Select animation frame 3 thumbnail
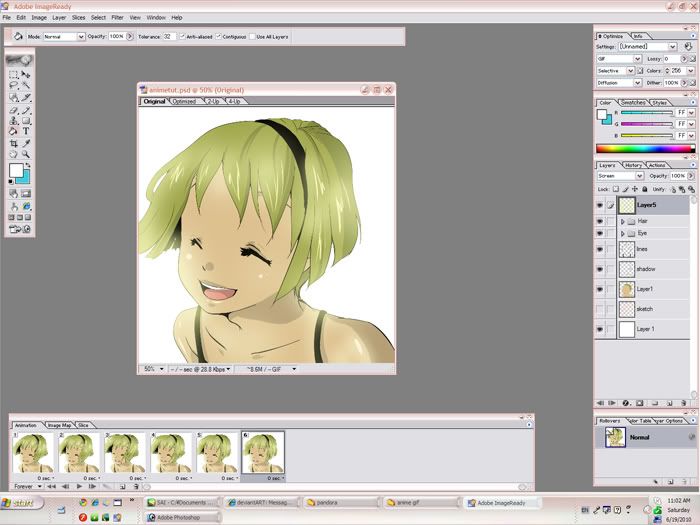Viewport: 700px width, 525px height. click(125, 453)
